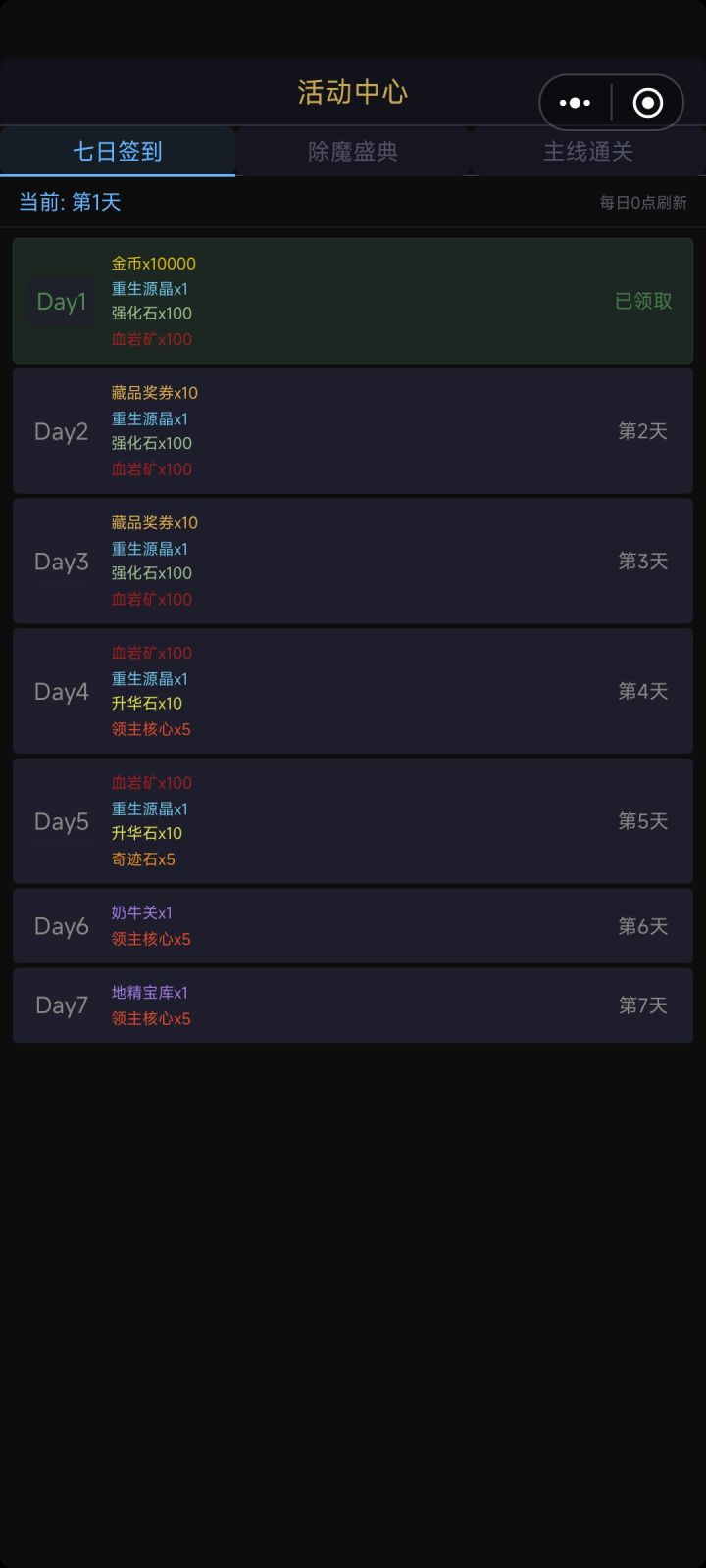Click 奇迹石x5 reward in Day5
Screen dimensions: 706x1568
[x=143, y=859]
